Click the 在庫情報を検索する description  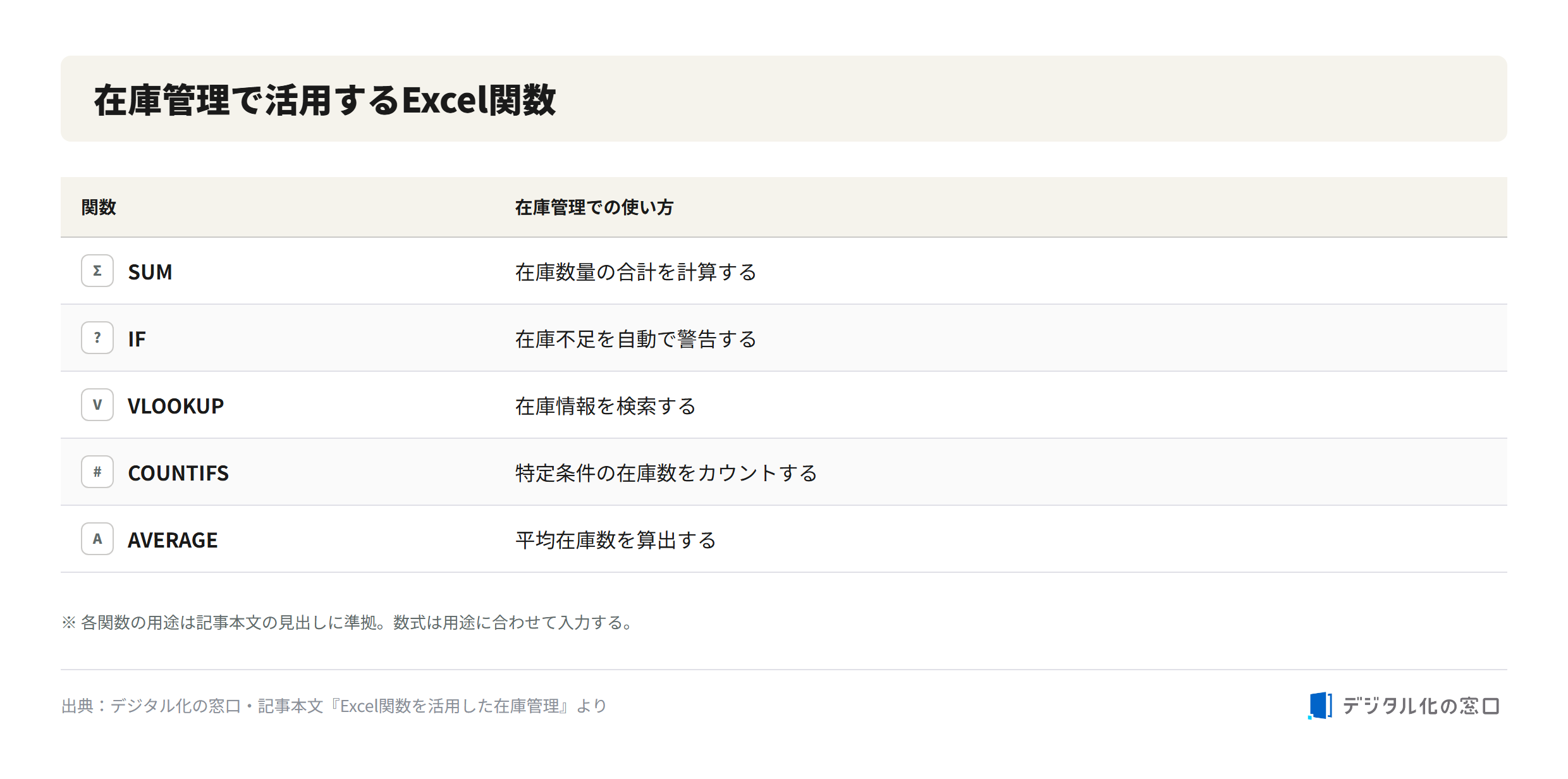[606, 406]
